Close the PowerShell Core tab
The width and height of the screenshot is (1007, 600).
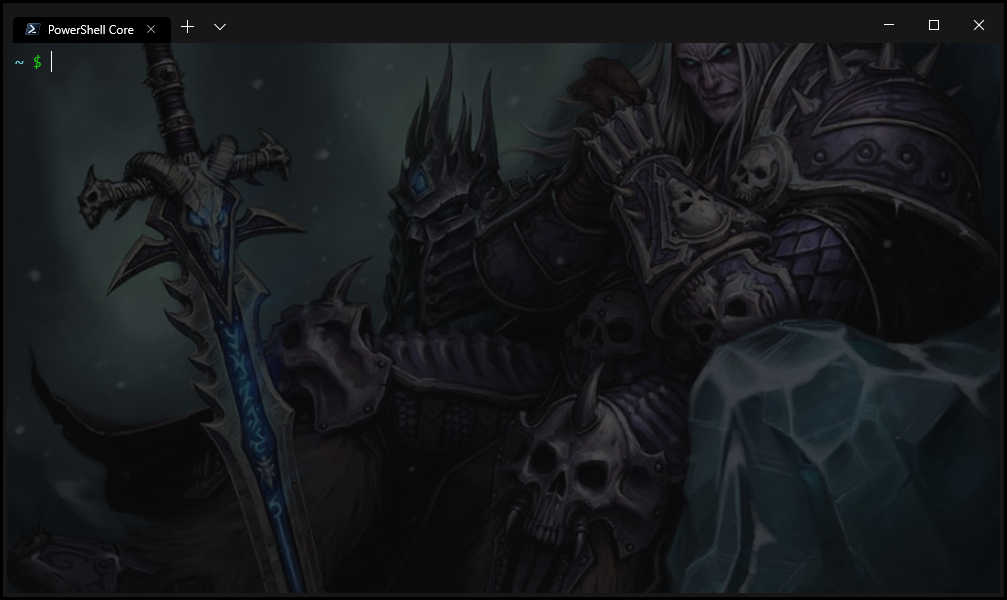pos(151,29)
